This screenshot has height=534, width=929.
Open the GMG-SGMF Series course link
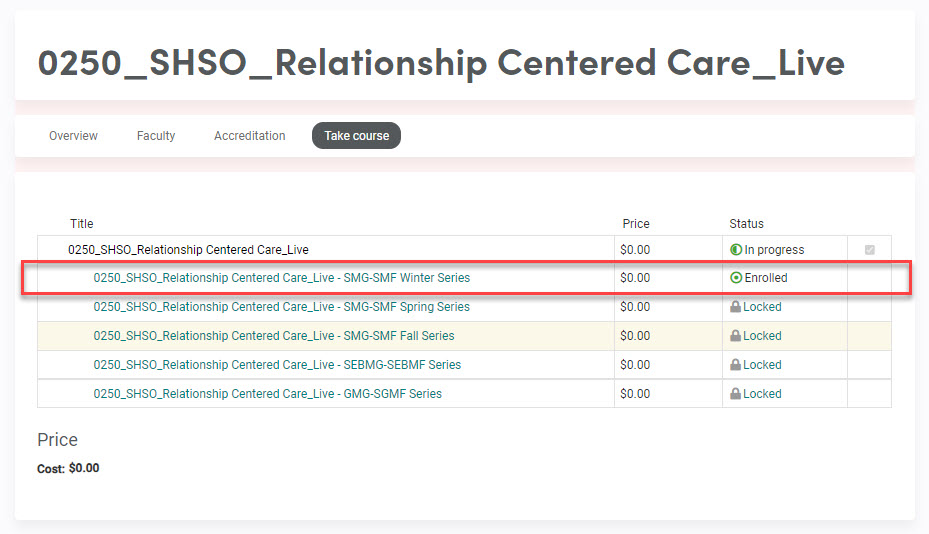267,394
